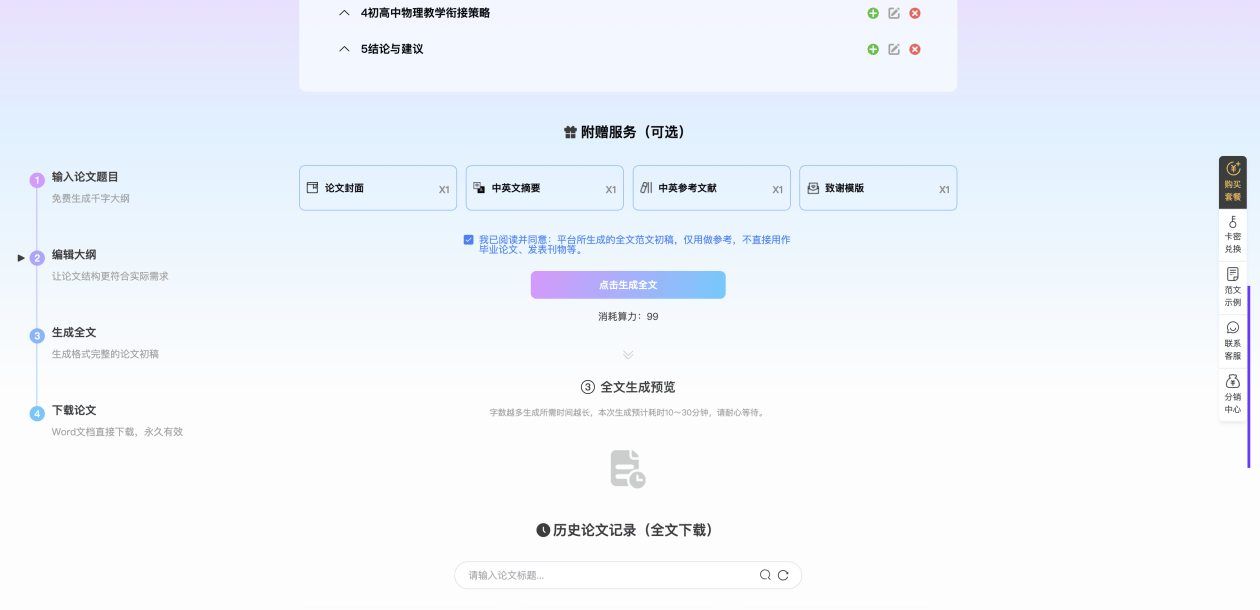
Task: Refresh the history paper records list
Action: coord(783,575)
